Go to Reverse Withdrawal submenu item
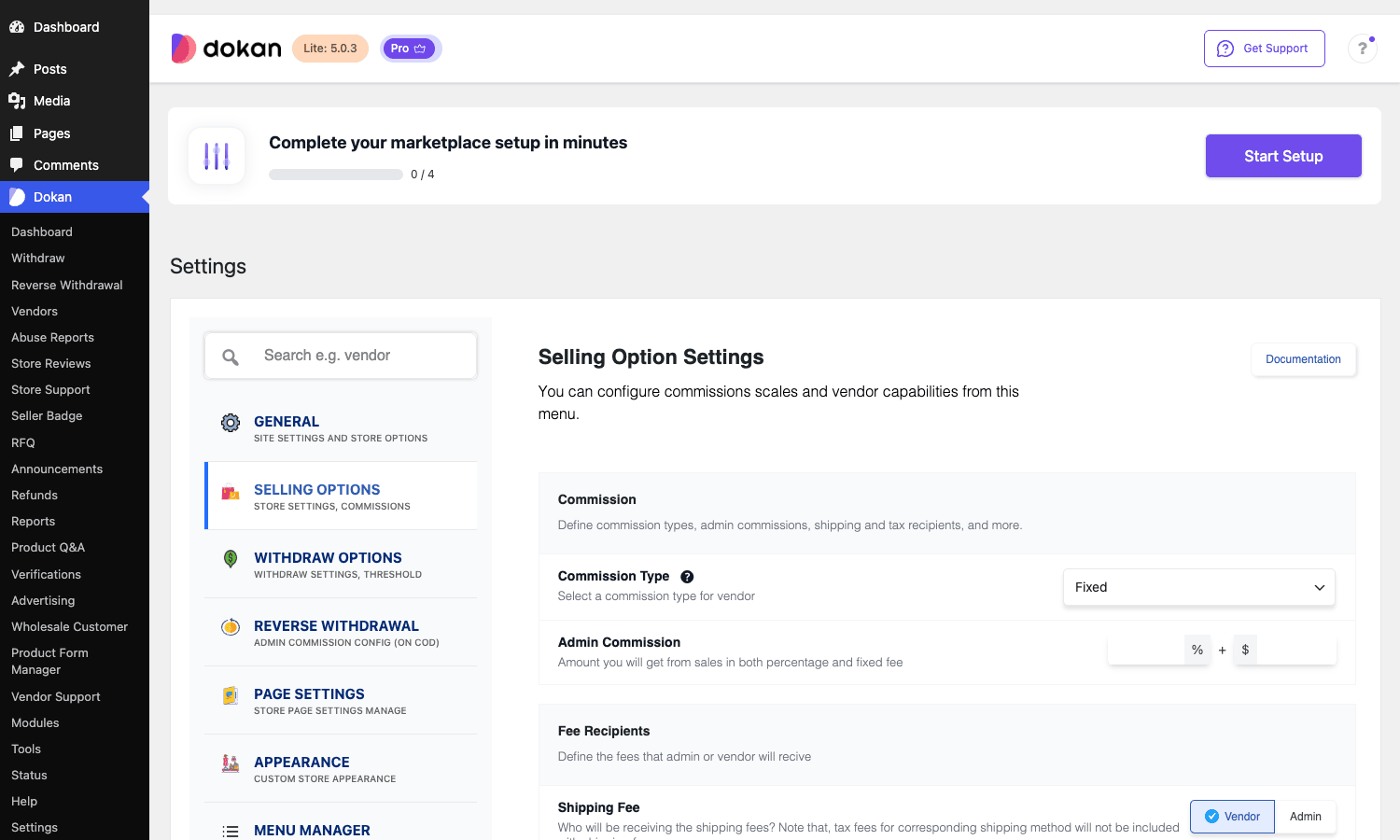The width and height of the screenshot is (1400, 840). click(x=67, y=286)
